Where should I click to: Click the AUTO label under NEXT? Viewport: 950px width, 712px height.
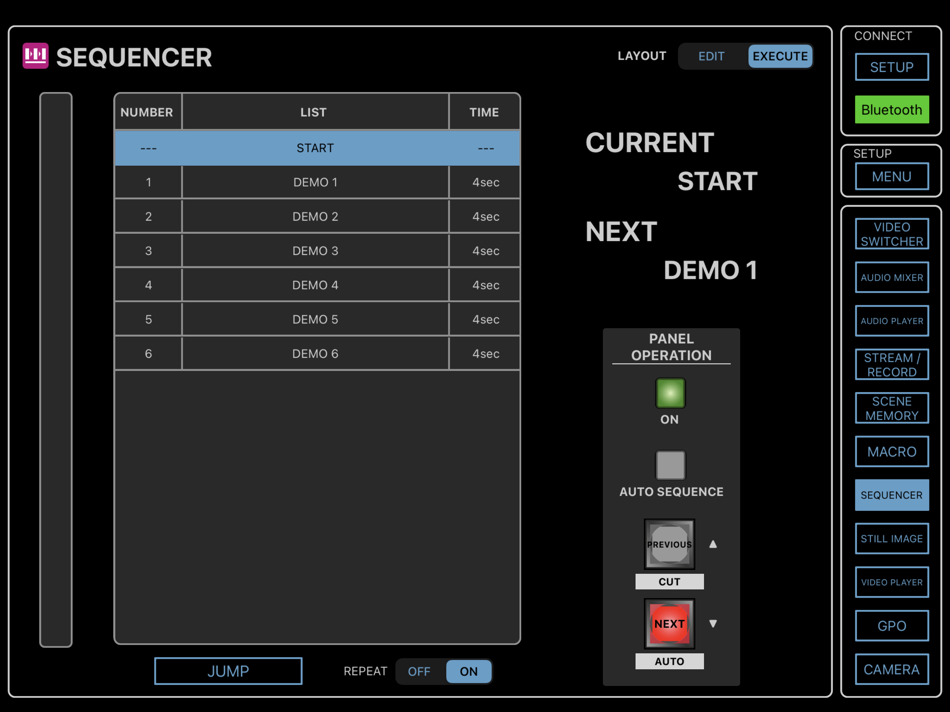(669, 661)
